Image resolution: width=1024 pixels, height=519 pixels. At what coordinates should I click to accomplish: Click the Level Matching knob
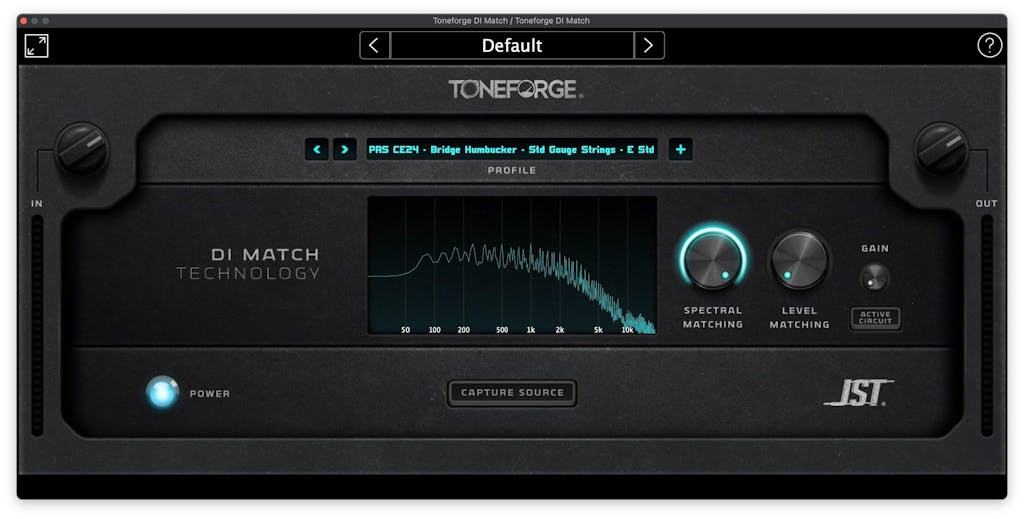pos(799,259)
